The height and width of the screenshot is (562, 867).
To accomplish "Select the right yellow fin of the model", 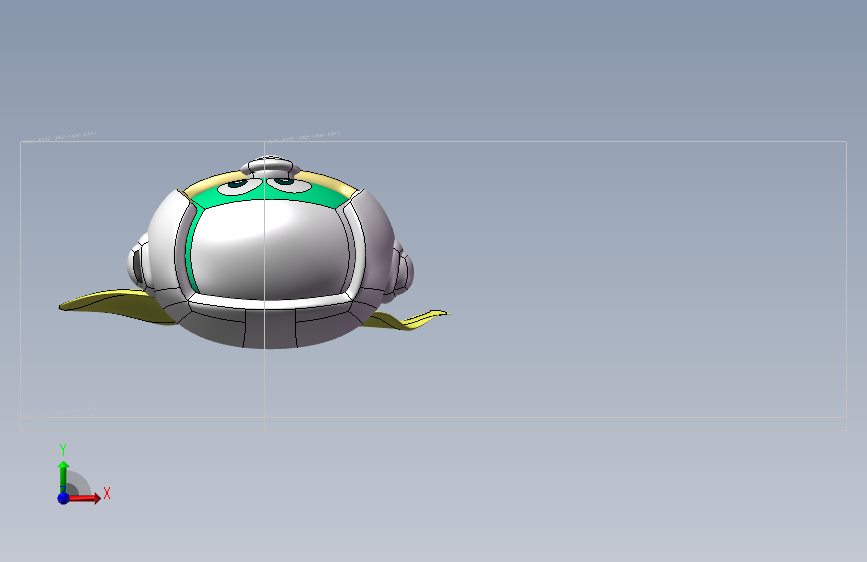I will pos(406,320).
